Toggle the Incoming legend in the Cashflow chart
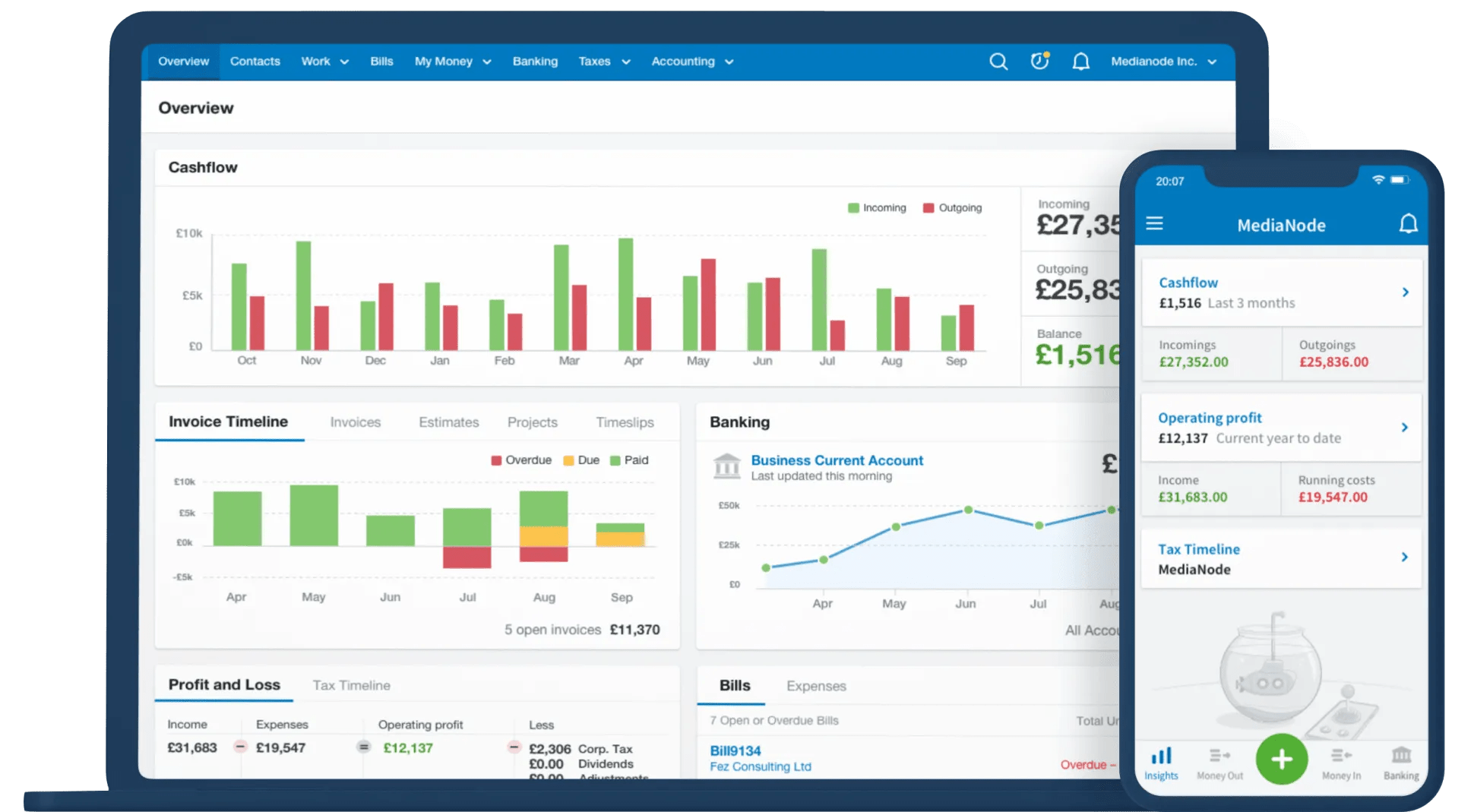The image size is (1474, 812). click(x=878, y=207)
